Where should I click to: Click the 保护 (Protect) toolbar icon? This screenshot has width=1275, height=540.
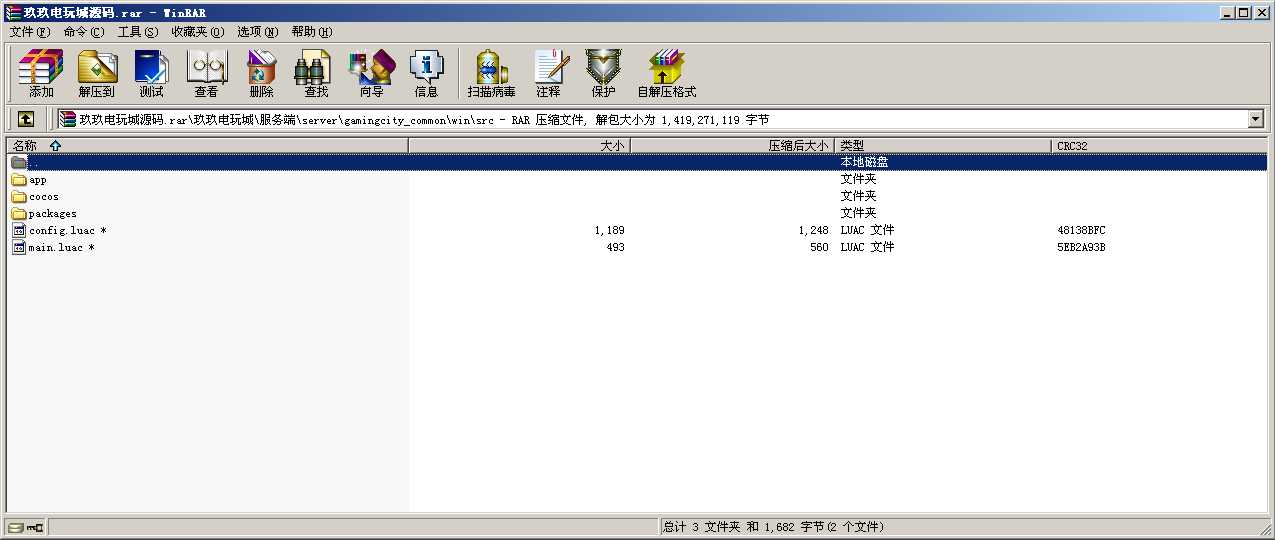[603, 67]
